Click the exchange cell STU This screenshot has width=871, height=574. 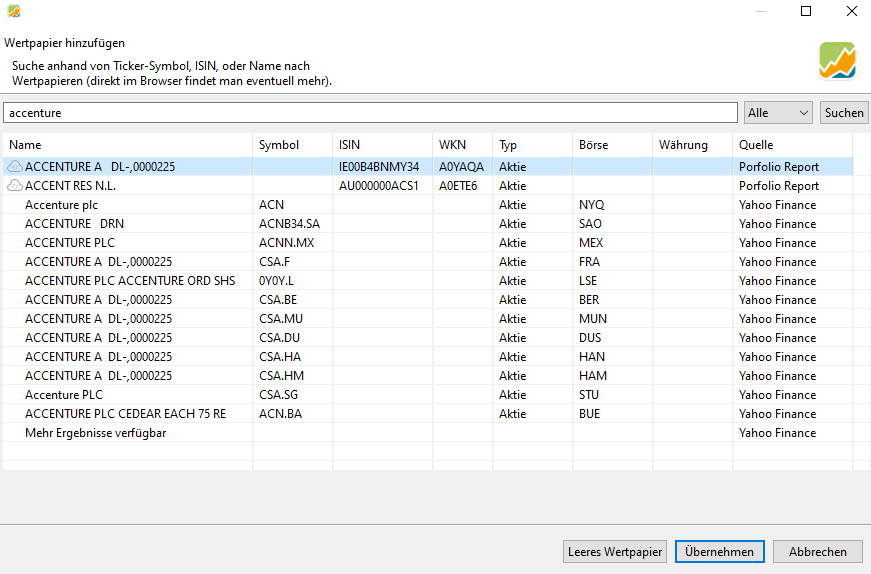click(x=589, y=395)
